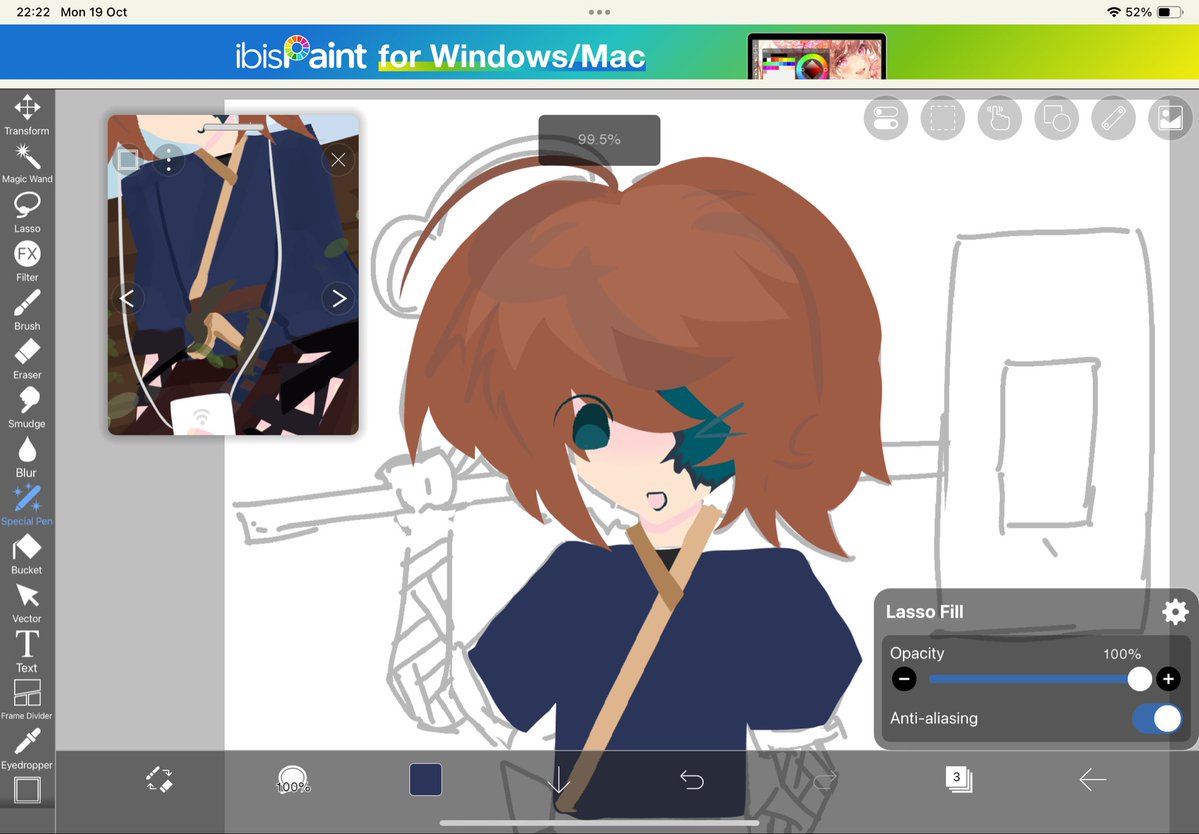
Task: Select the Bucket fill tool
Action: [27, 554]
